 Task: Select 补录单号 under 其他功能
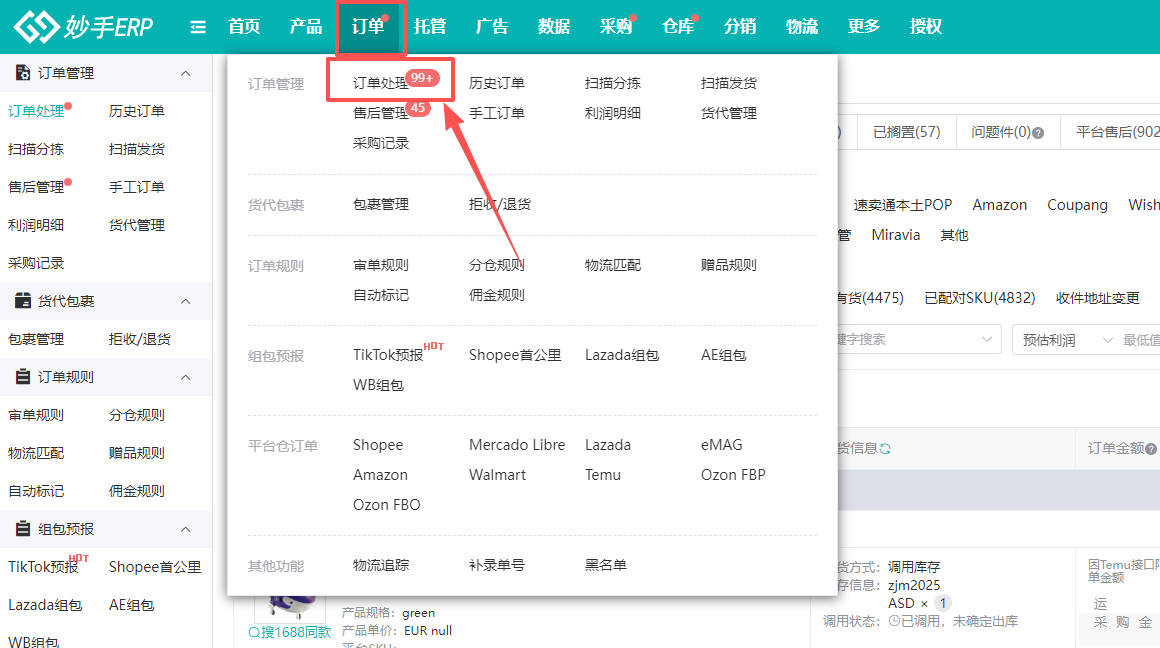click(x=496, y=565)
